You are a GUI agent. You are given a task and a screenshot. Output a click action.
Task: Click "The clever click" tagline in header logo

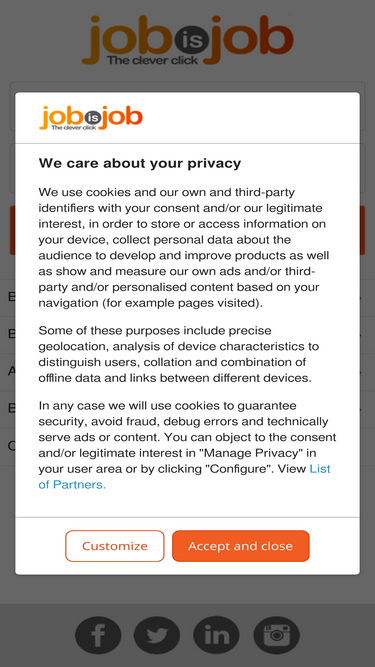click(x=152, y=60)
